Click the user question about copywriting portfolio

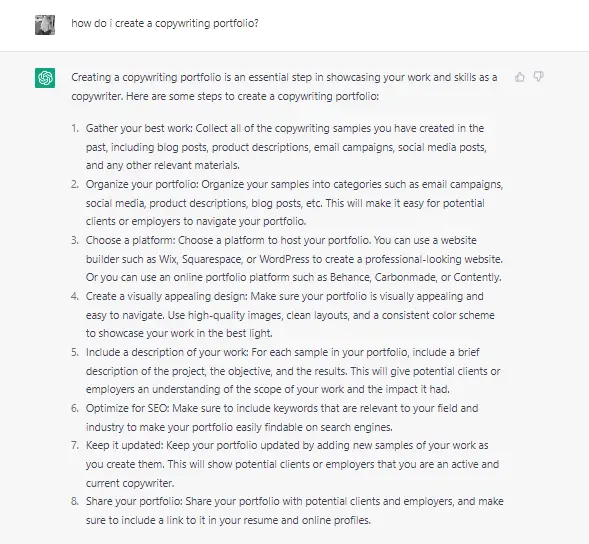coord(165,23)
